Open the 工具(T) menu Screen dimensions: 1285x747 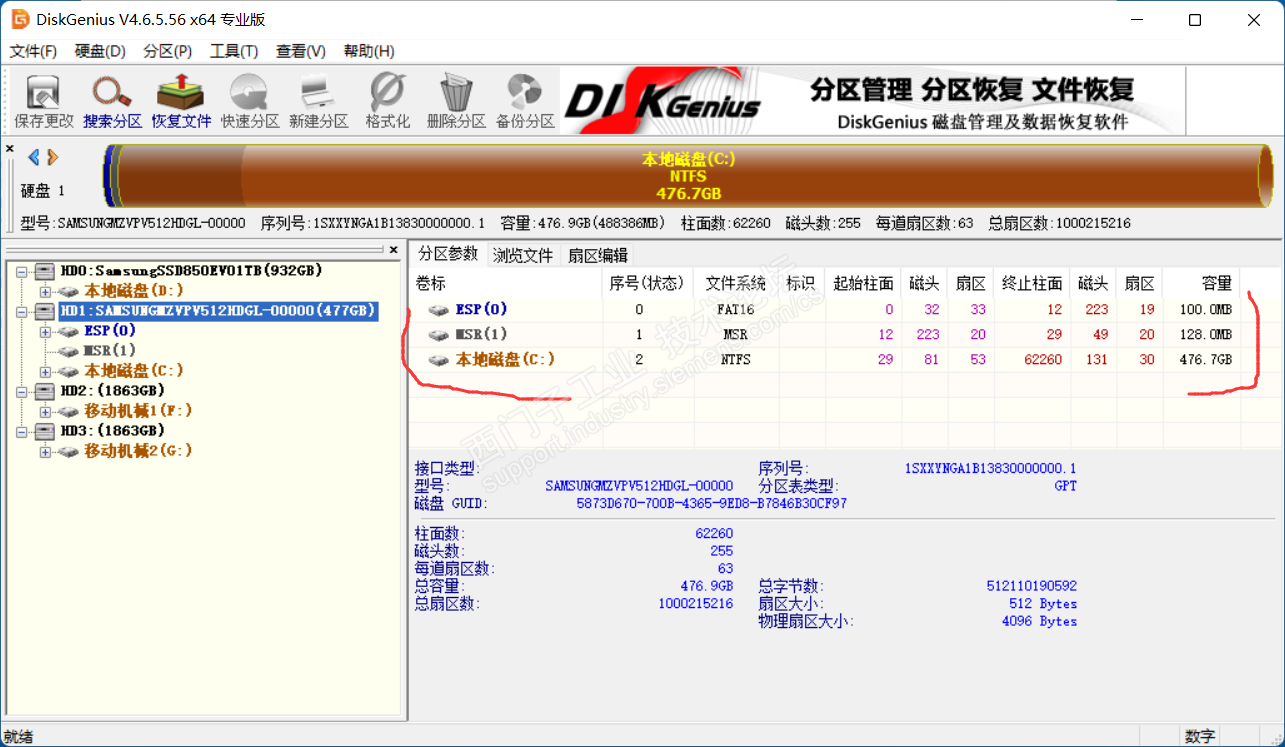tap(234, 51)
